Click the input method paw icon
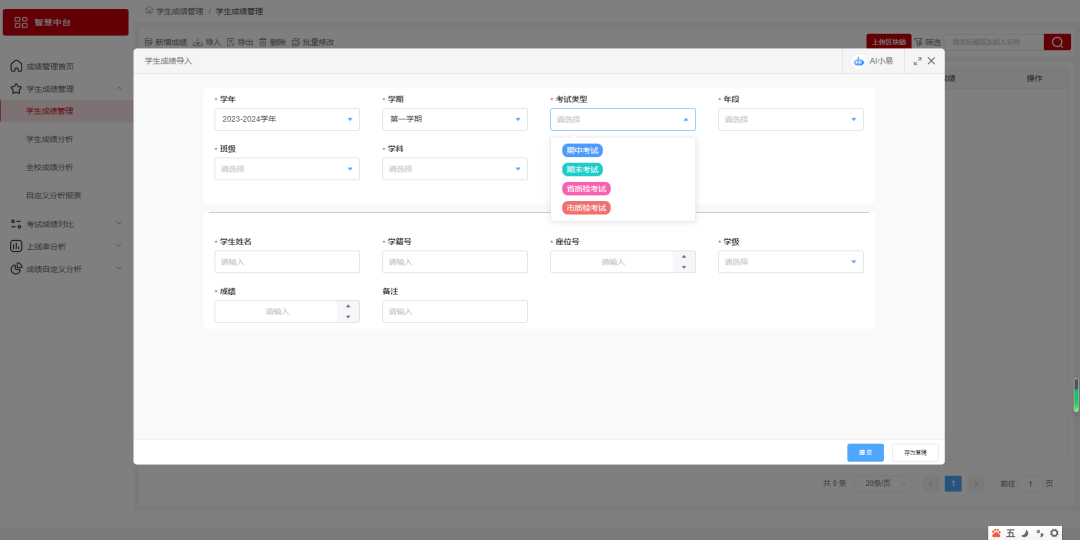Screen dimensions: 1080x540 click(x=996, y=533)
